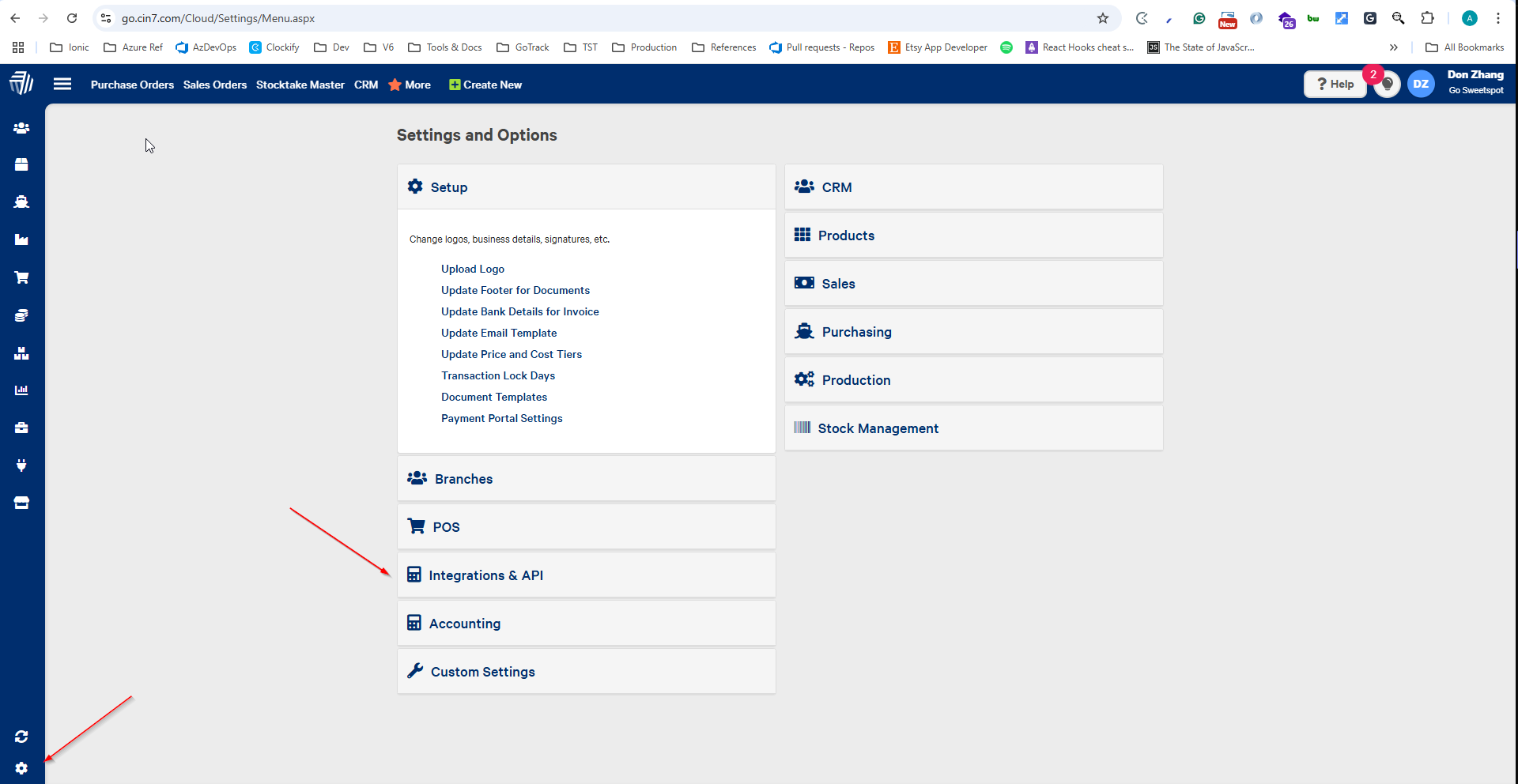Screen dimensions: 1518x784
Task: Click the DZ user avatar circle
Action: [1421, 84]
